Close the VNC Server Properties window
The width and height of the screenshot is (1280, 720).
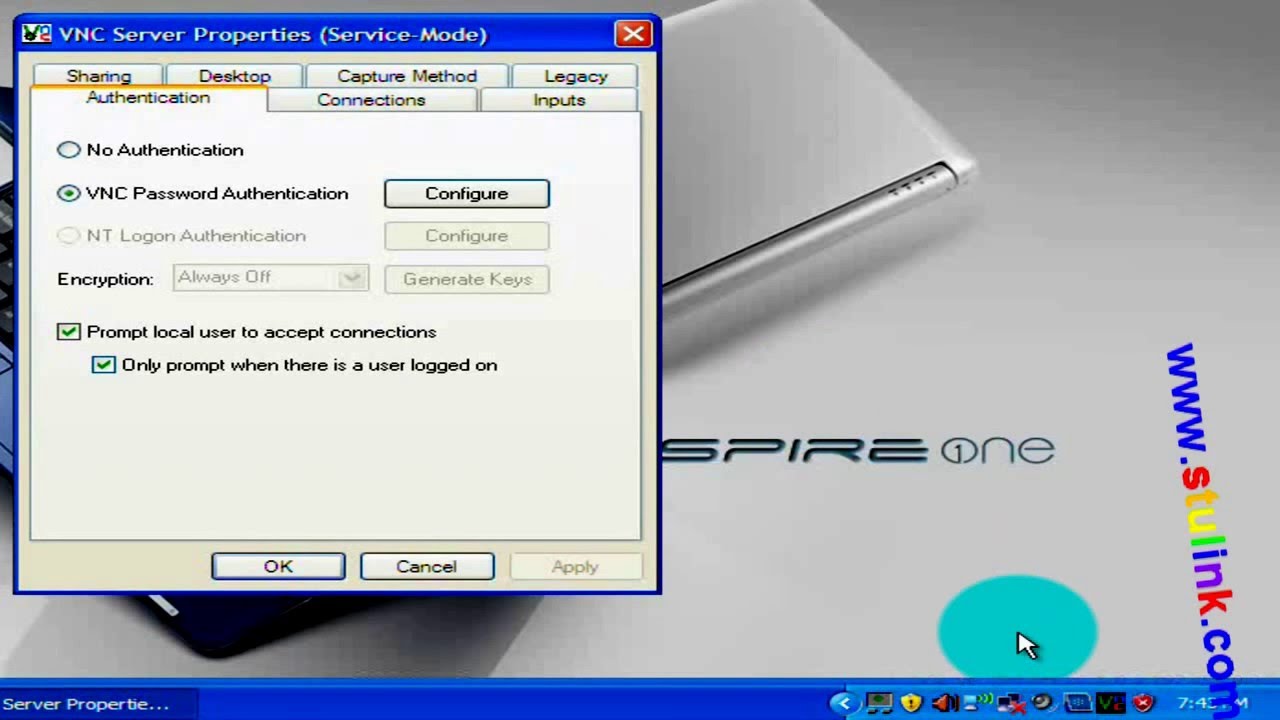point(633,34)
